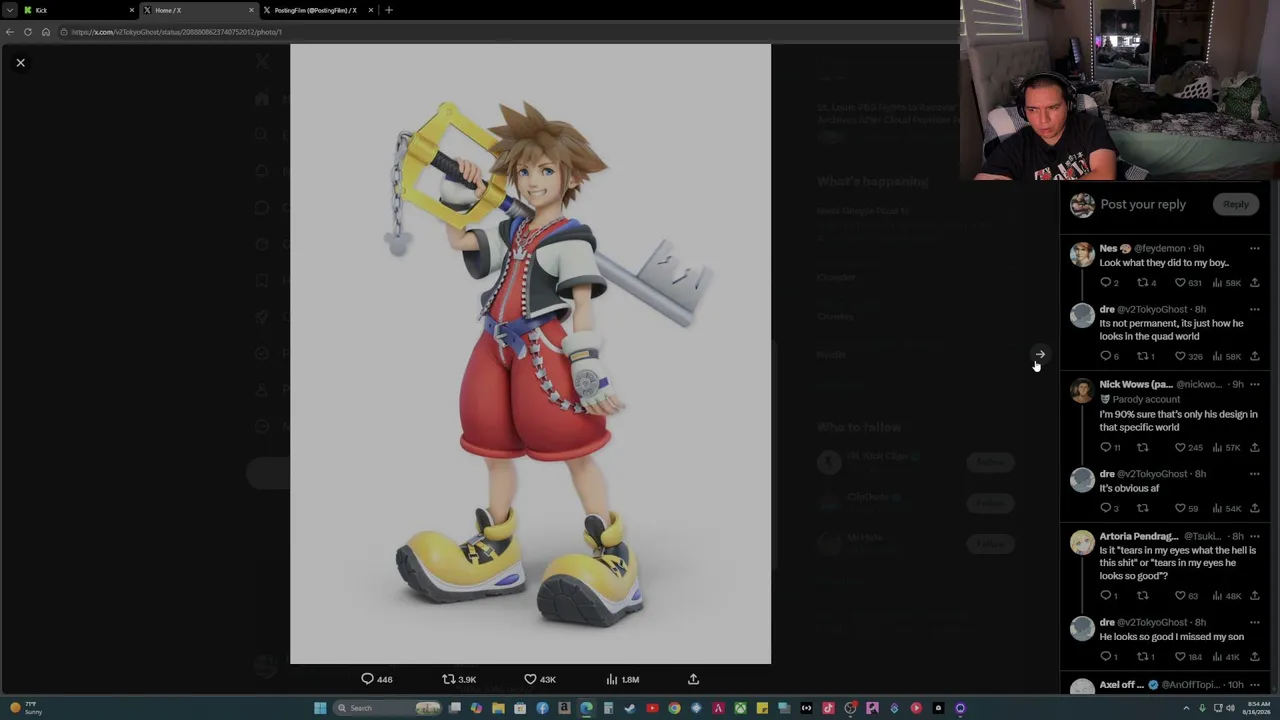
Task: Open more options on Axel off reply
Action: [1254, 685]
